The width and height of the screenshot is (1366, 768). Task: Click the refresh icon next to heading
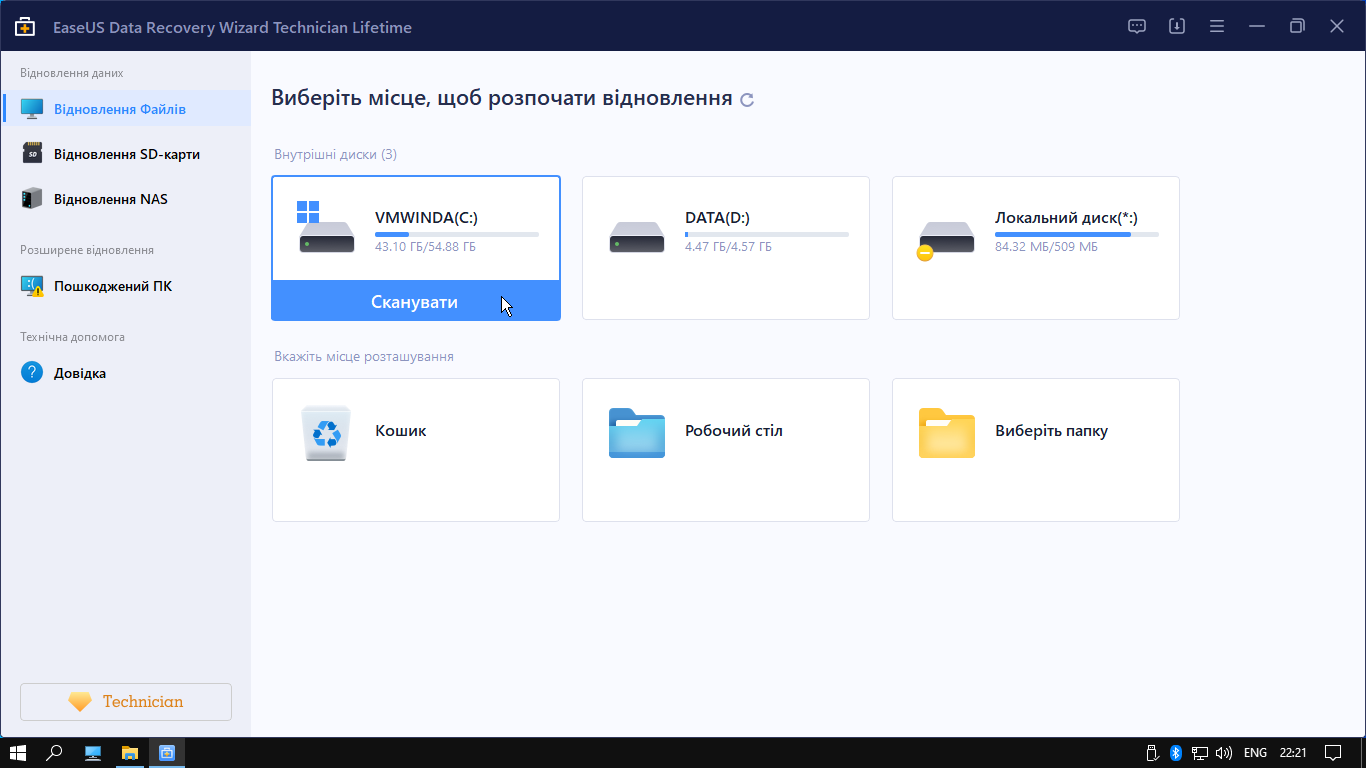tap(747, 100)
